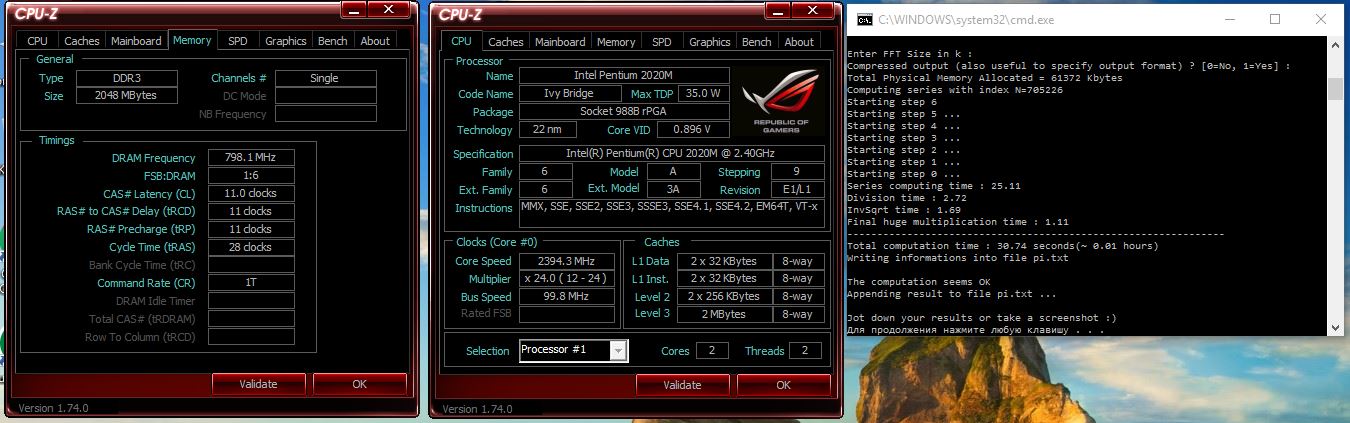Click L1 Data value 2 x 32 KBytes
Image resolution: width=1350 pixels, height=423 pixels.
724,261
